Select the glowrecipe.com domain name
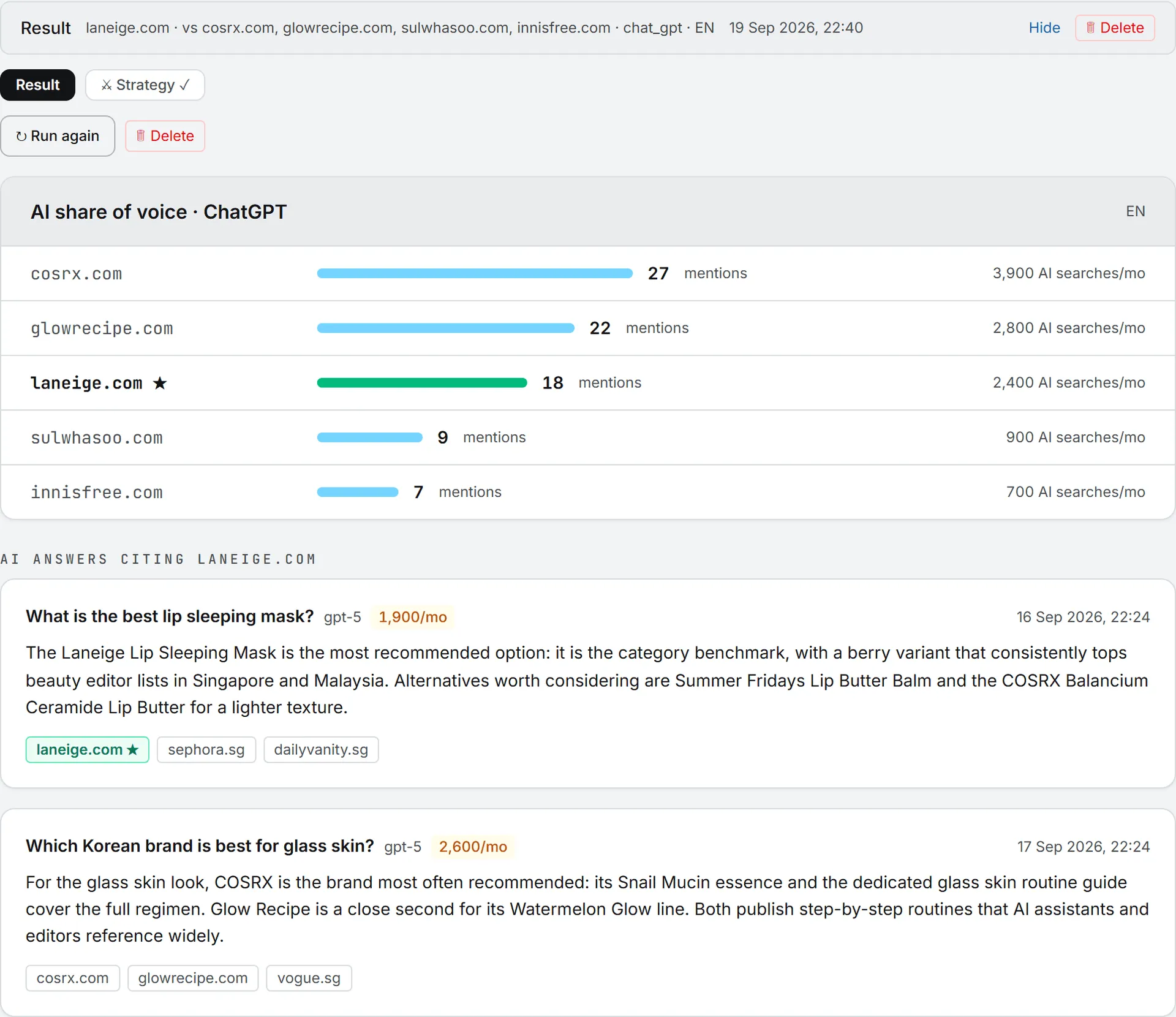 pyautogui.click(x=102, y=328)
